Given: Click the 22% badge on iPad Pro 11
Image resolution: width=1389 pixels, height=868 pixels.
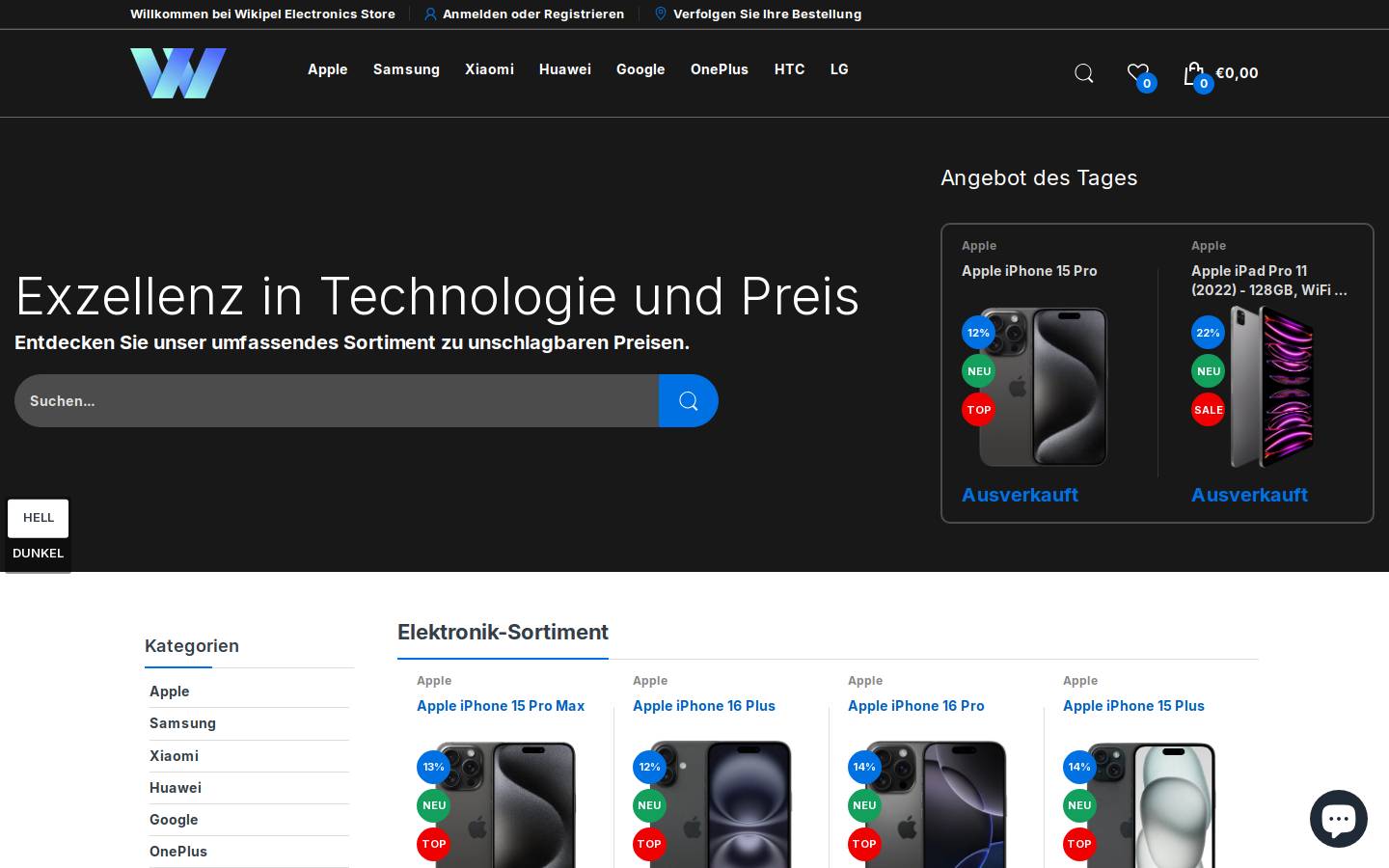Looking at the screenshot, I should pyautogui.click(x=1208, y=333).
